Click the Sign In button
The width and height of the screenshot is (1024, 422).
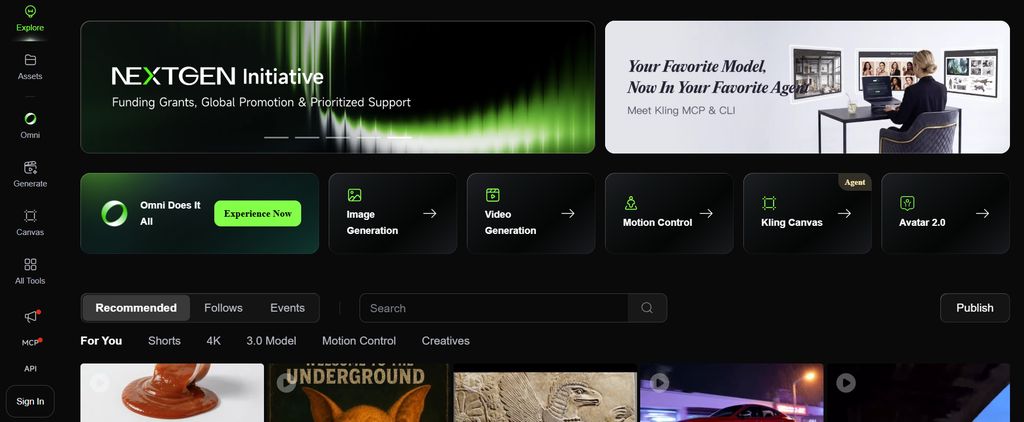pyautogui.click(x=30, y=401)
